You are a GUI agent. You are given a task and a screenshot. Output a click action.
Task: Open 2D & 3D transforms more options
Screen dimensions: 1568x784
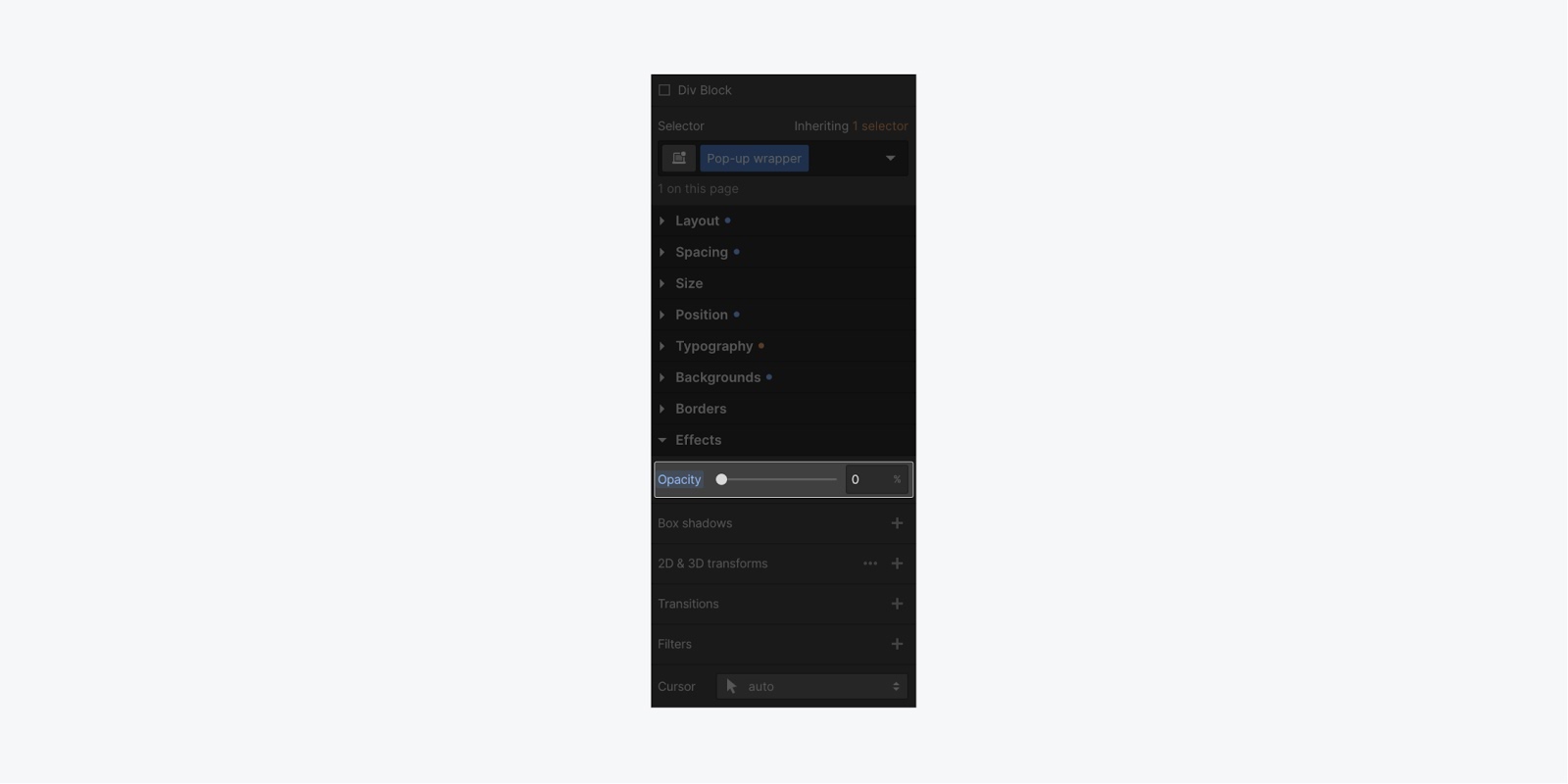click(870, 563)
